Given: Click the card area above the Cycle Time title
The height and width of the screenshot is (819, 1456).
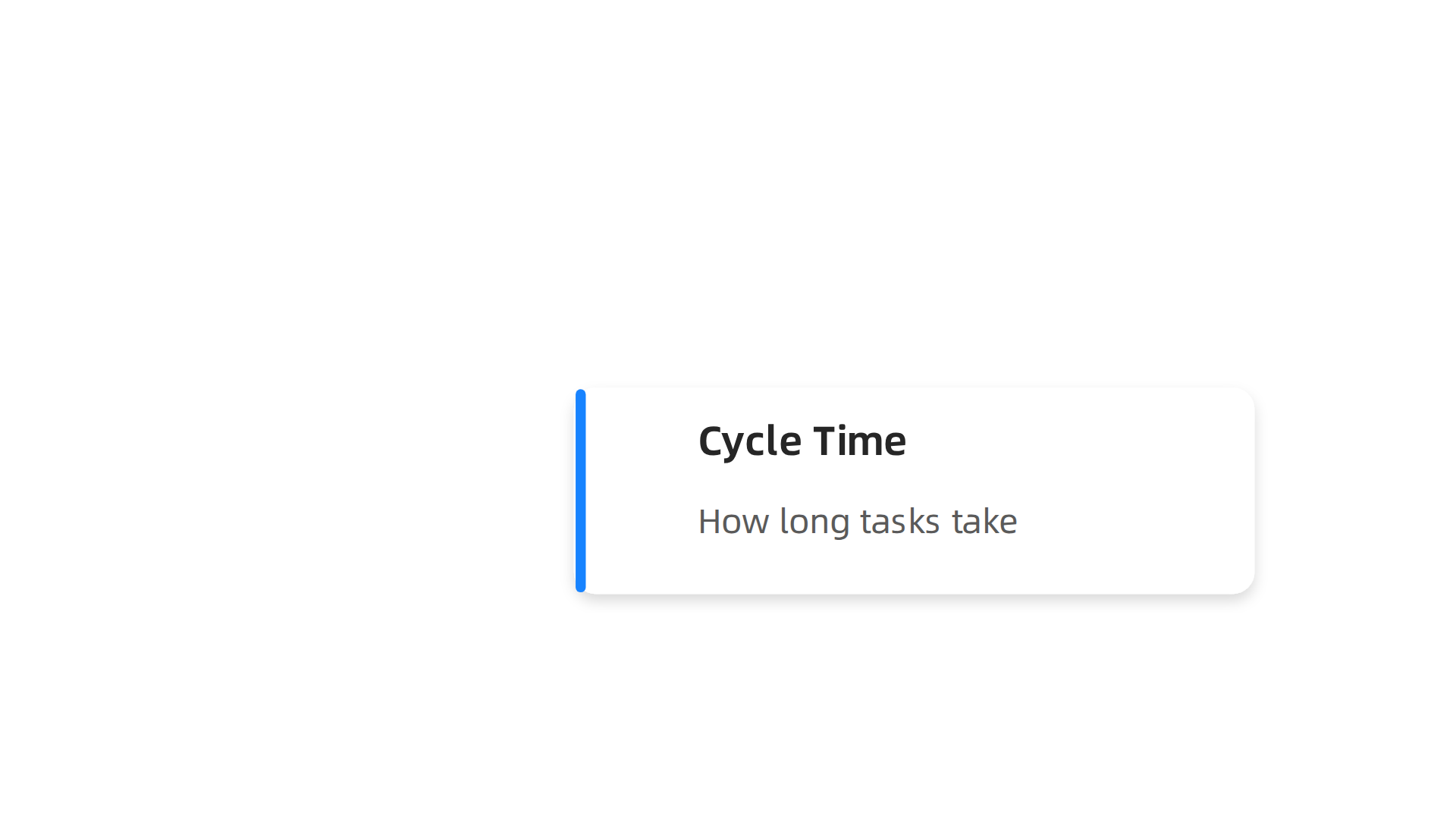Looking at the screenshot, I should [802, 405].
